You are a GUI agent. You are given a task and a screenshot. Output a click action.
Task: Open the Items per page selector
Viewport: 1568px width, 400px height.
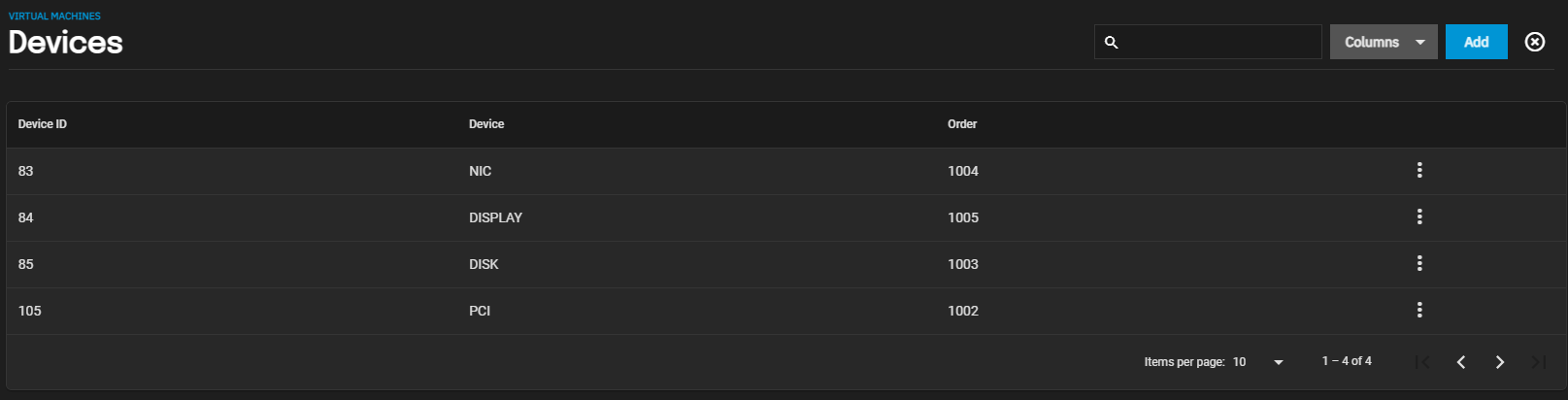click(x=1258, y=362)
